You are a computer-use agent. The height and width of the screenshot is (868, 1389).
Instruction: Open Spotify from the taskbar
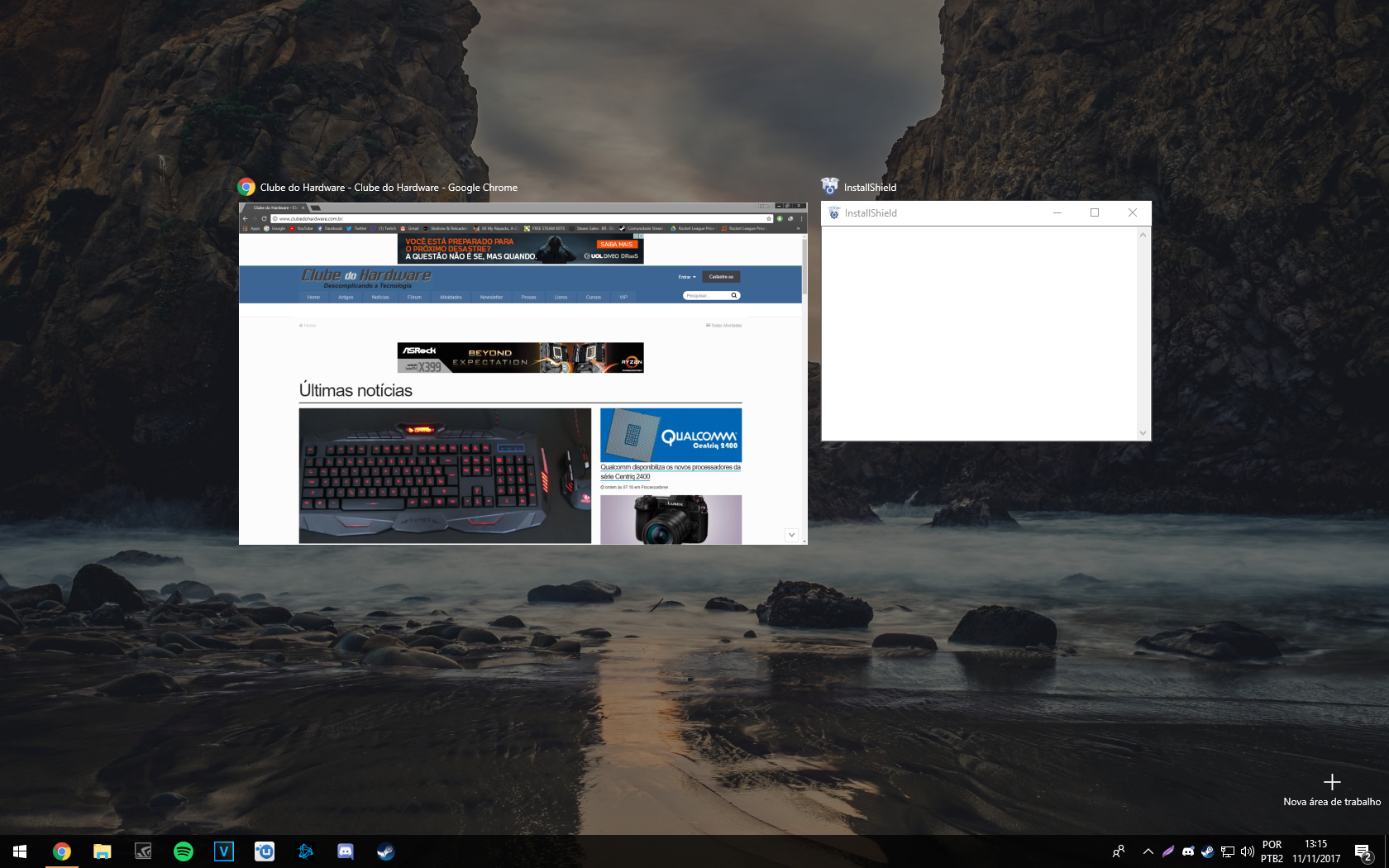(x=184, y=851)
